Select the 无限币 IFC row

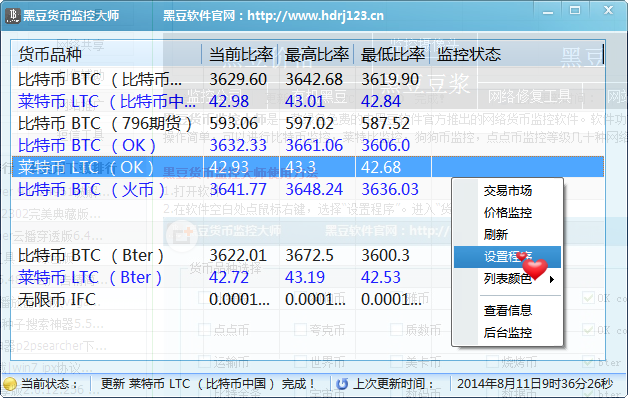point(308,300)
